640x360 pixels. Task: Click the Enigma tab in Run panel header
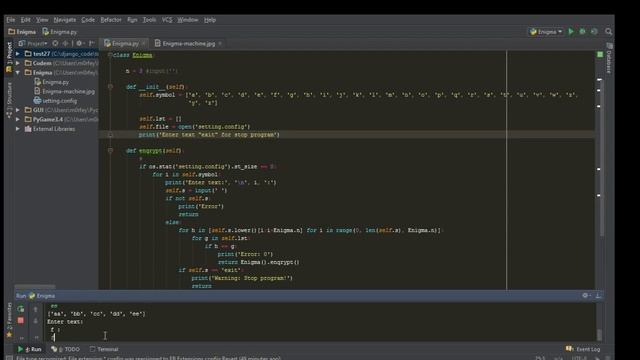tap(42, 296)
